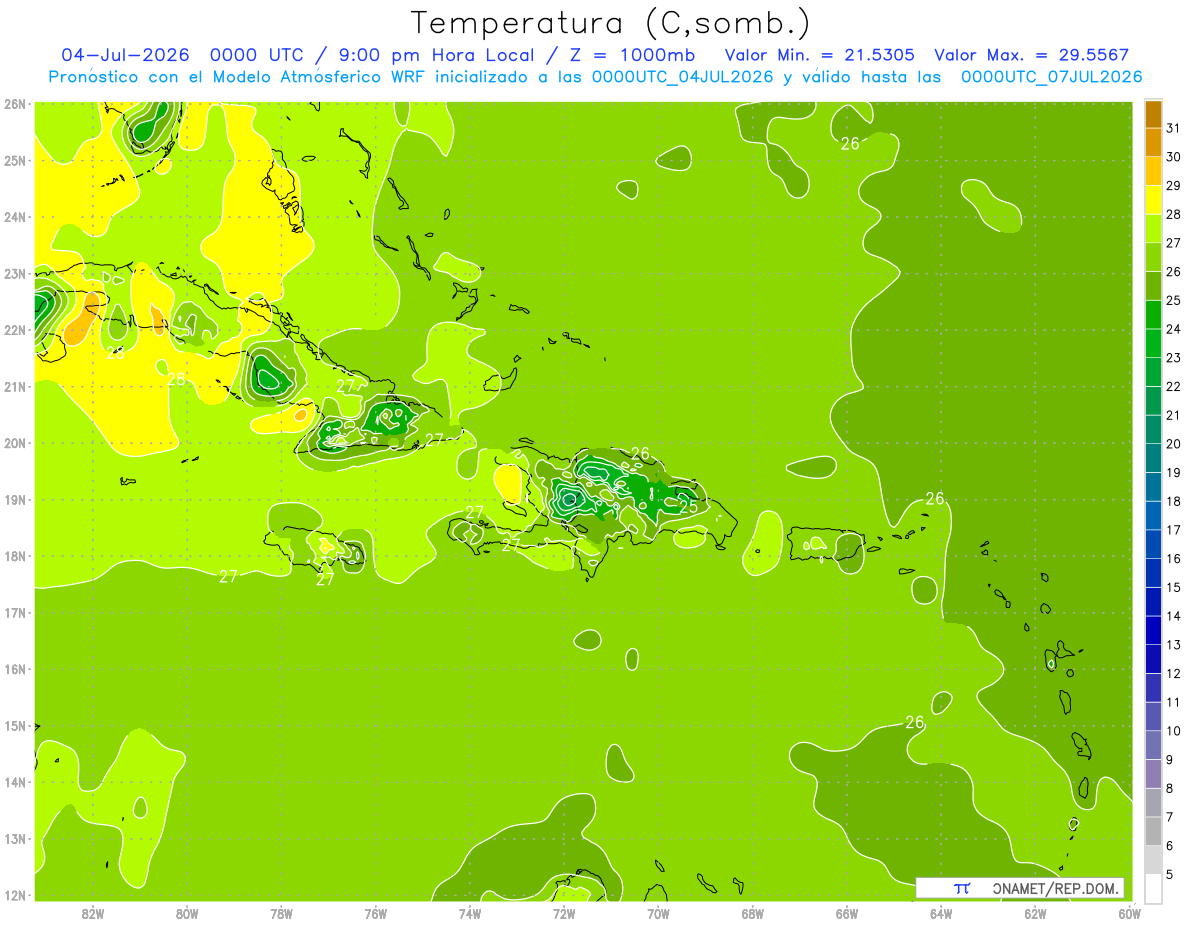This screenshot has width=1200, height=927.
Task: Click the color scale label "24"
Action: [x=1173, y=329]
